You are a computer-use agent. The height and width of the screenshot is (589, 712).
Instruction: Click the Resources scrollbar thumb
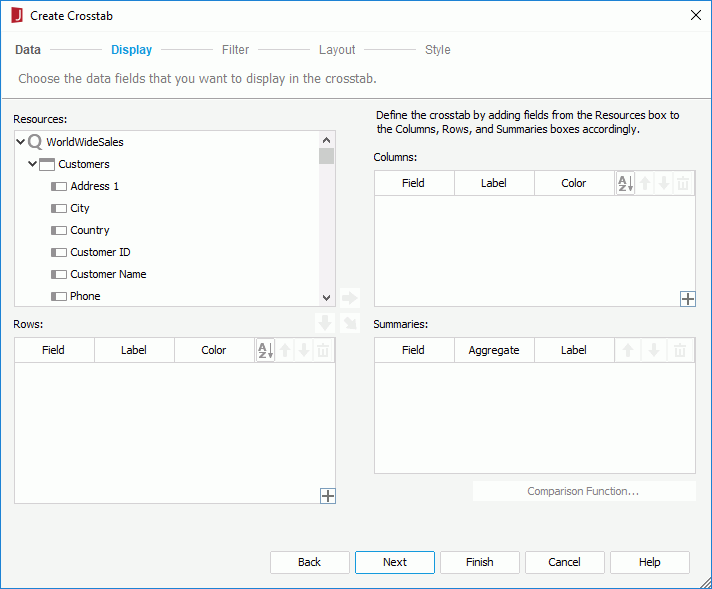[326, 156]
